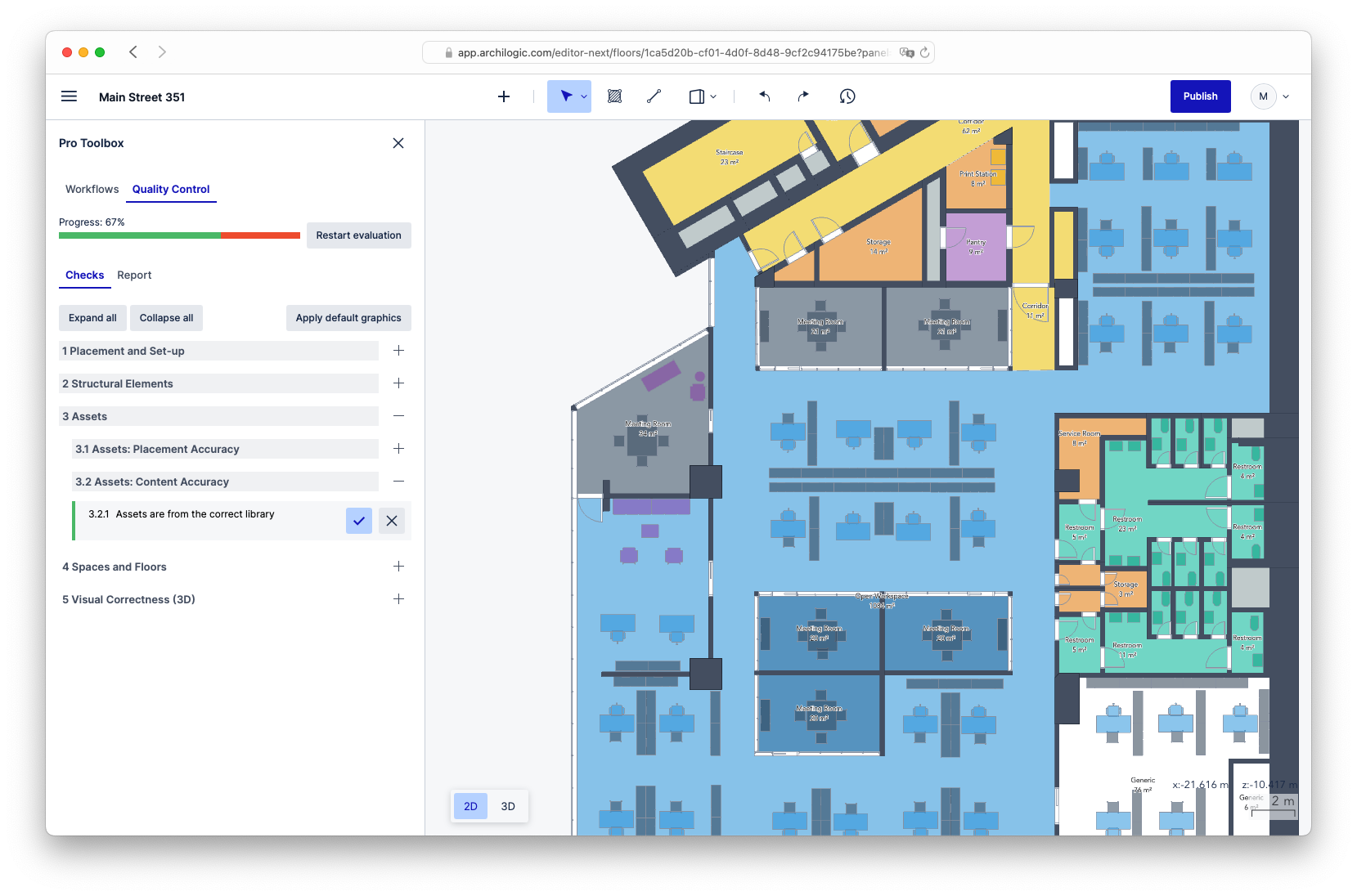
Task: Open the hamburger main menu
Action: click(70, 96)
